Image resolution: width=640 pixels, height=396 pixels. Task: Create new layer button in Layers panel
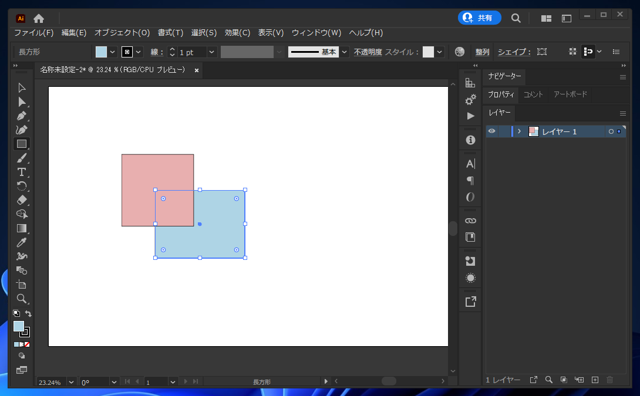click(x=595, y=380)
